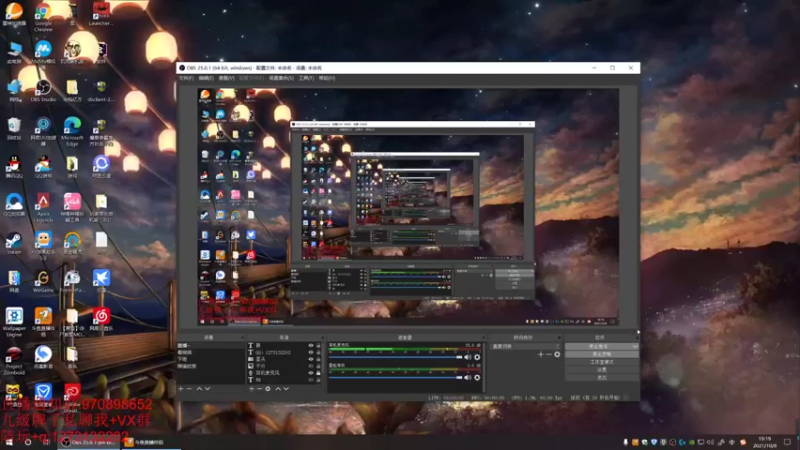This screenshot has width=800, height=450.
Task: Open 场景集合(S) menu in OBS
Action: coord(281,78)
